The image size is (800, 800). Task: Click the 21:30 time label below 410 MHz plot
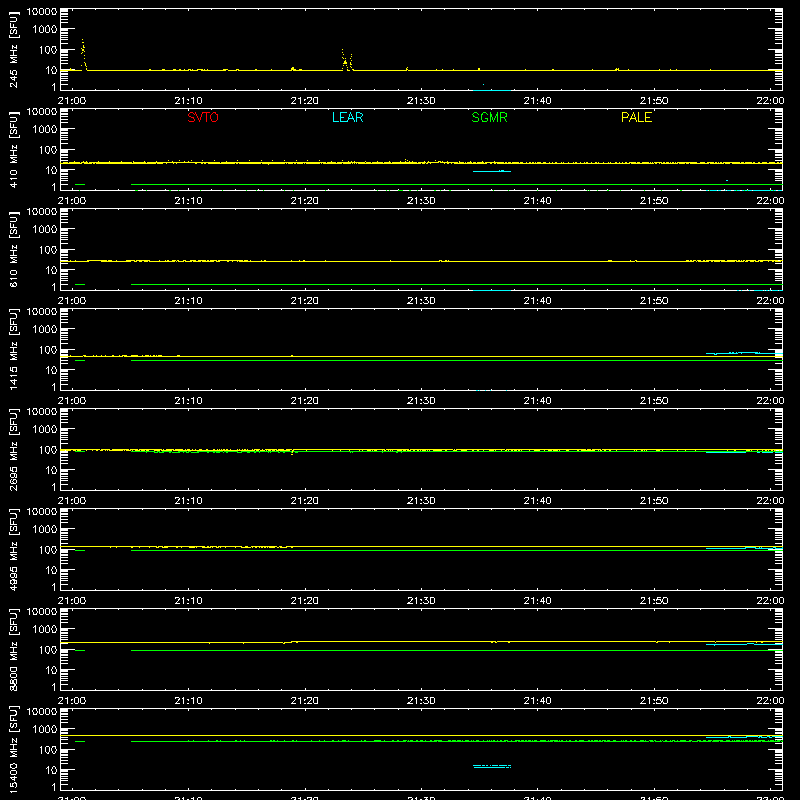click(421, 201)
